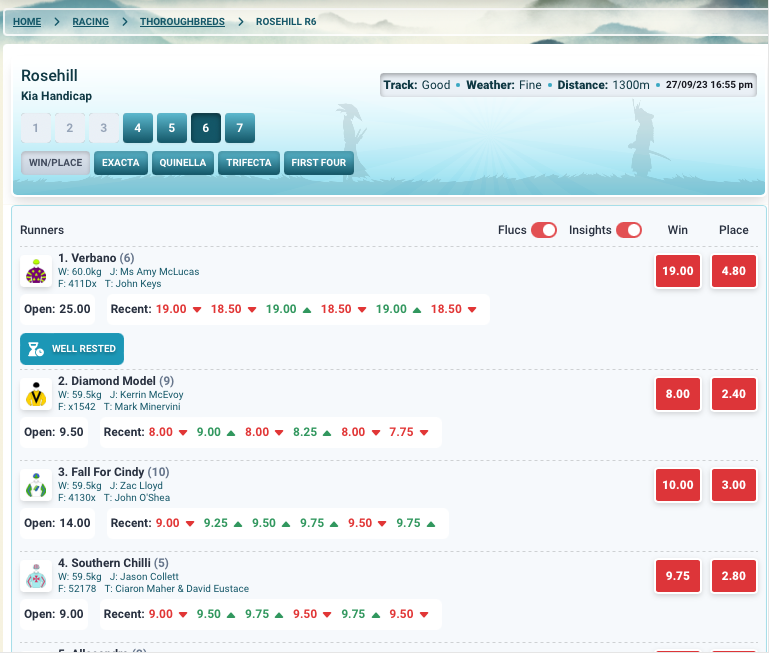Click runner name 2. Diamond Model
This screenshot has height=653, width=769.
(x=107, y=381)
